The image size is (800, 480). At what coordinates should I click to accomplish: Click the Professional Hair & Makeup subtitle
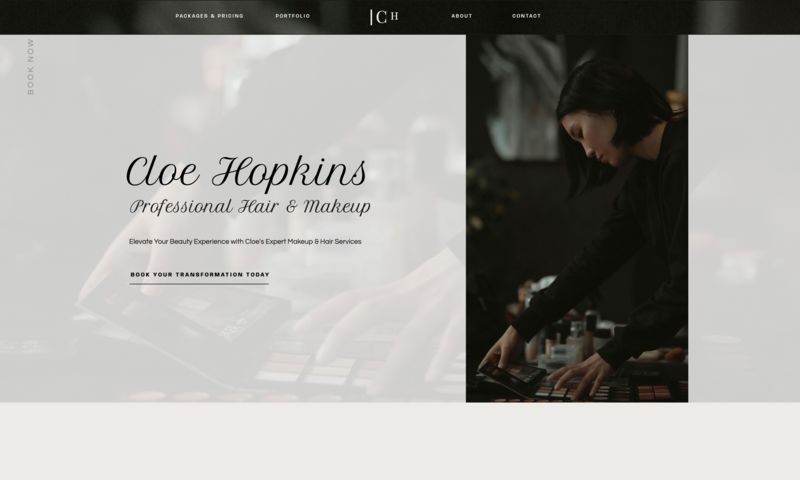coord(250,207)
